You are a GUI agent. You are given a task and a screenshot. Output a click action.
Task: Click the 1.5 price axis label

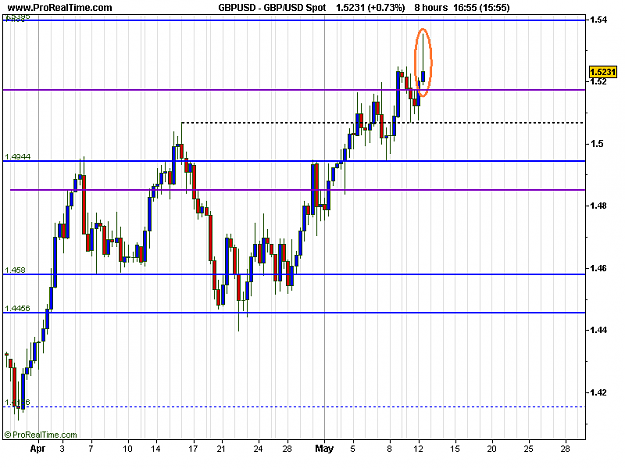(x=597, y=144)
